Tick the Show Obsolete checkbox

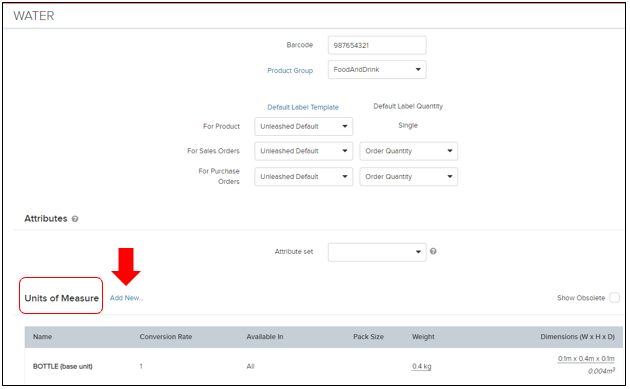point(614,298)
